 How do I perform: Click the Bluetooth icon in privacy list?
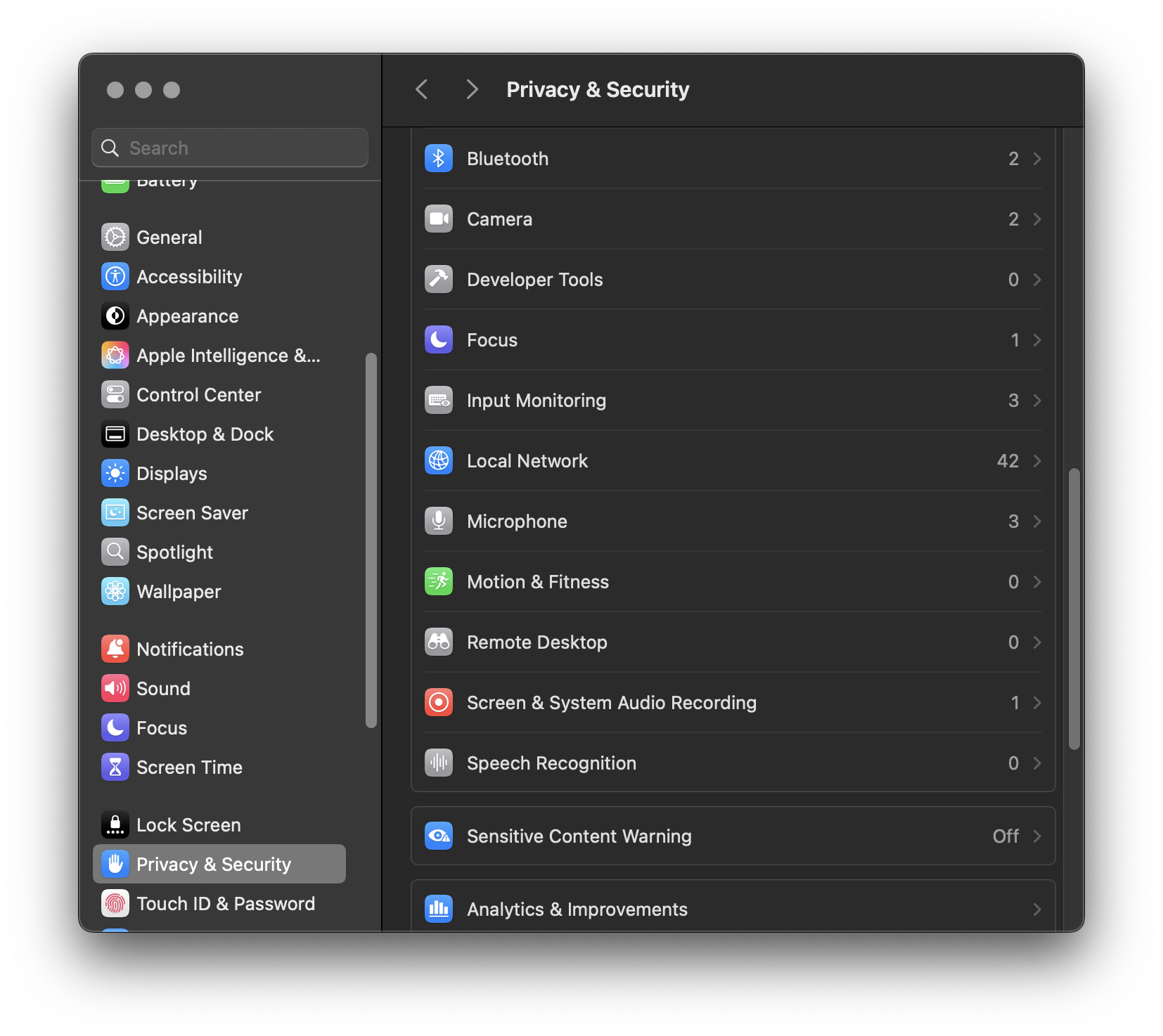(439, 159)
